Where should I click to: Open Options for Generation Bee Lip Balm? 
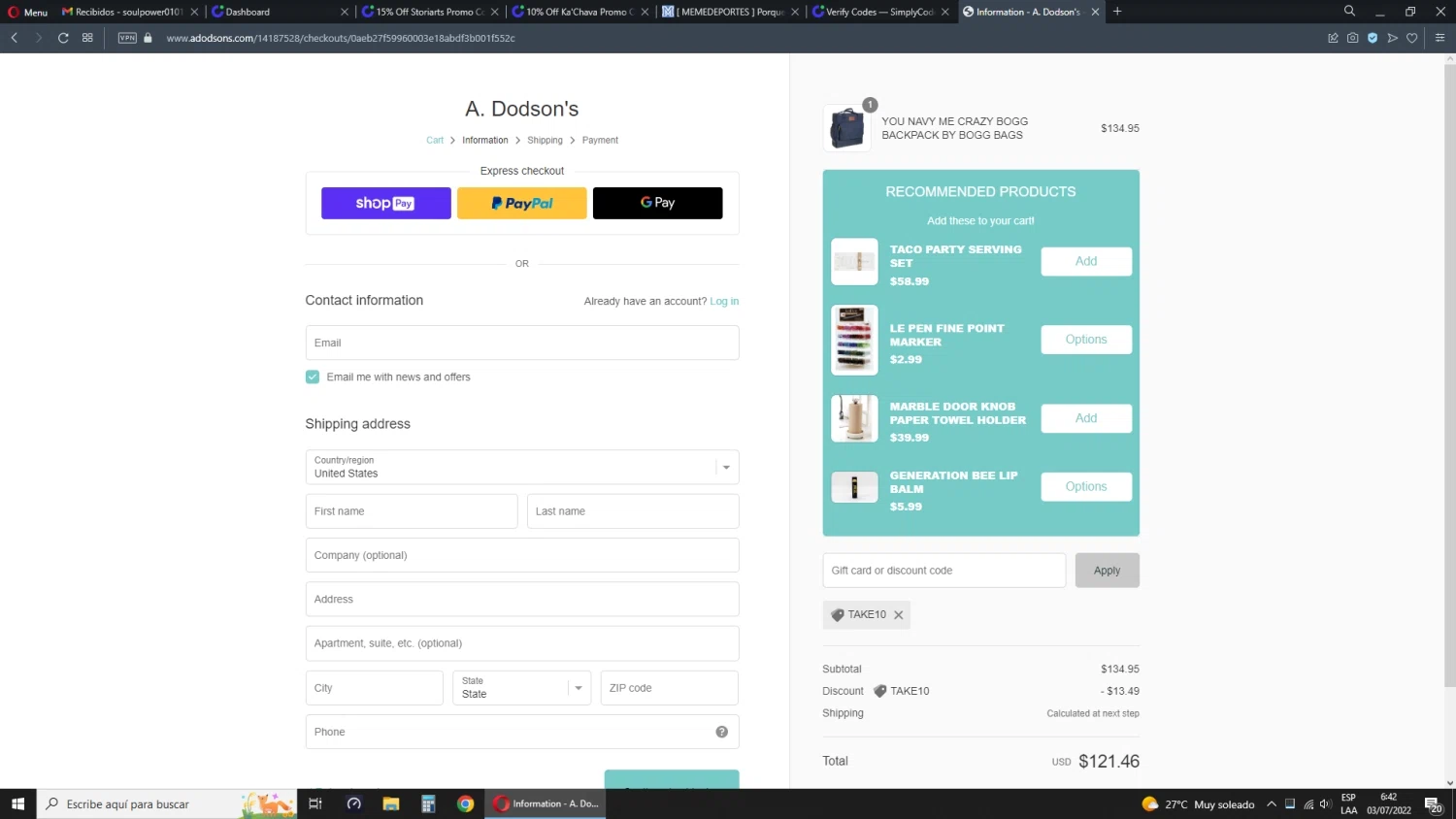1086,487
